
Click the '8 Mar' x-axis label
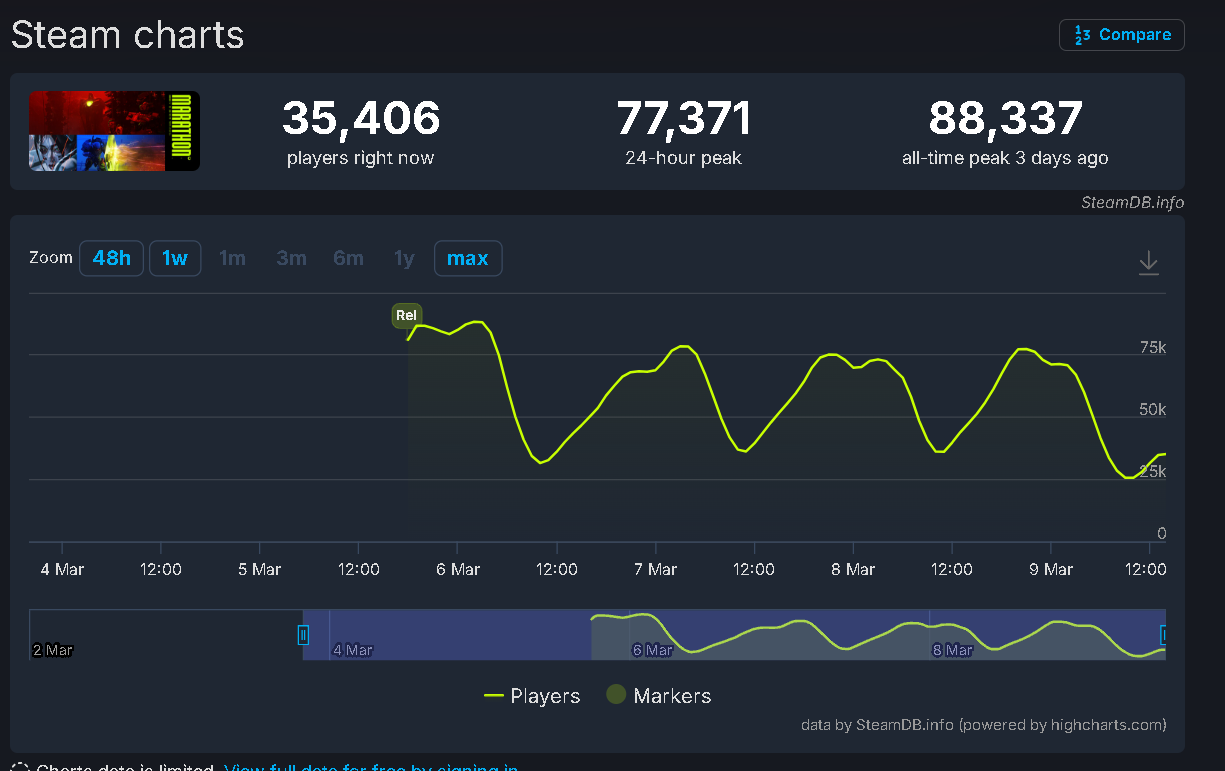853,569
